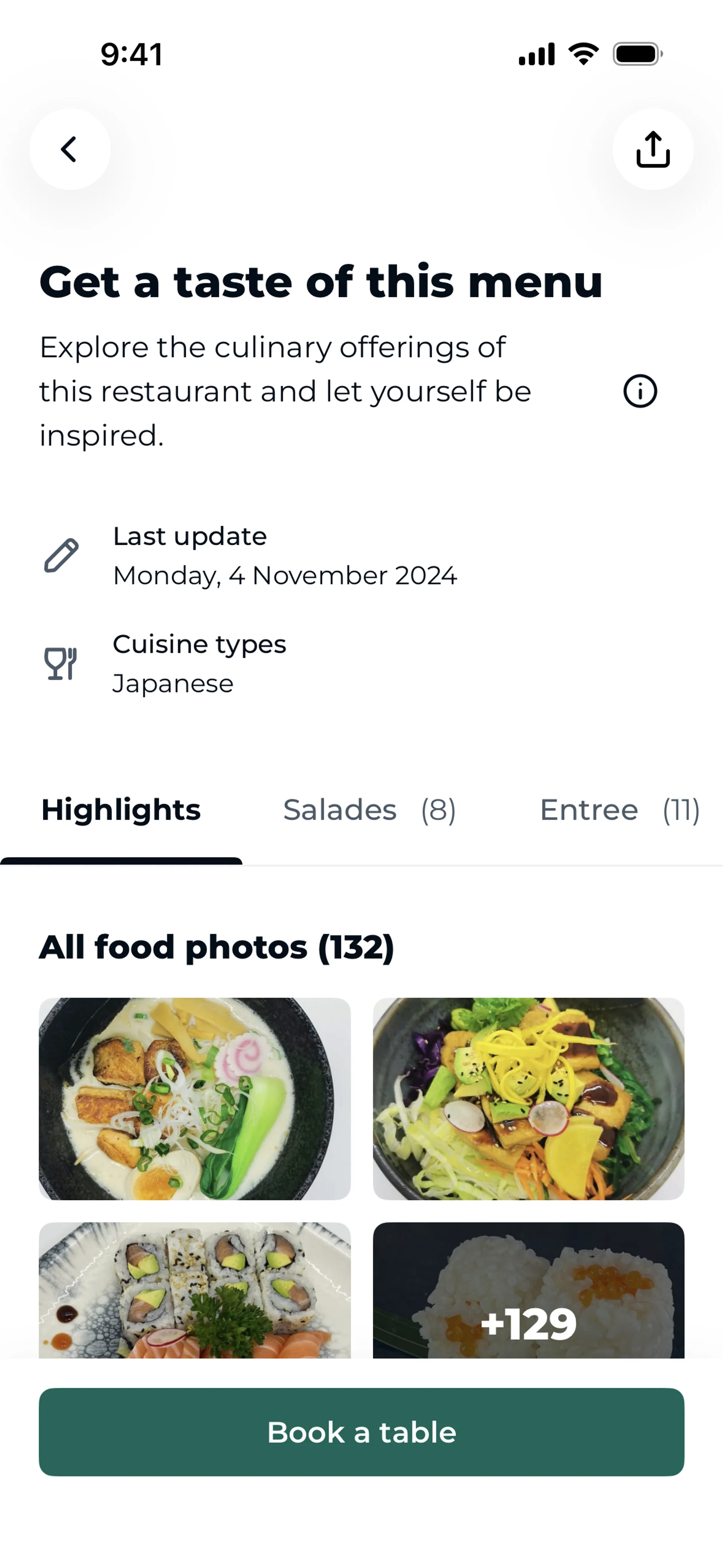Tap the share icon
Screen dimensions: 723x1568
653,149
